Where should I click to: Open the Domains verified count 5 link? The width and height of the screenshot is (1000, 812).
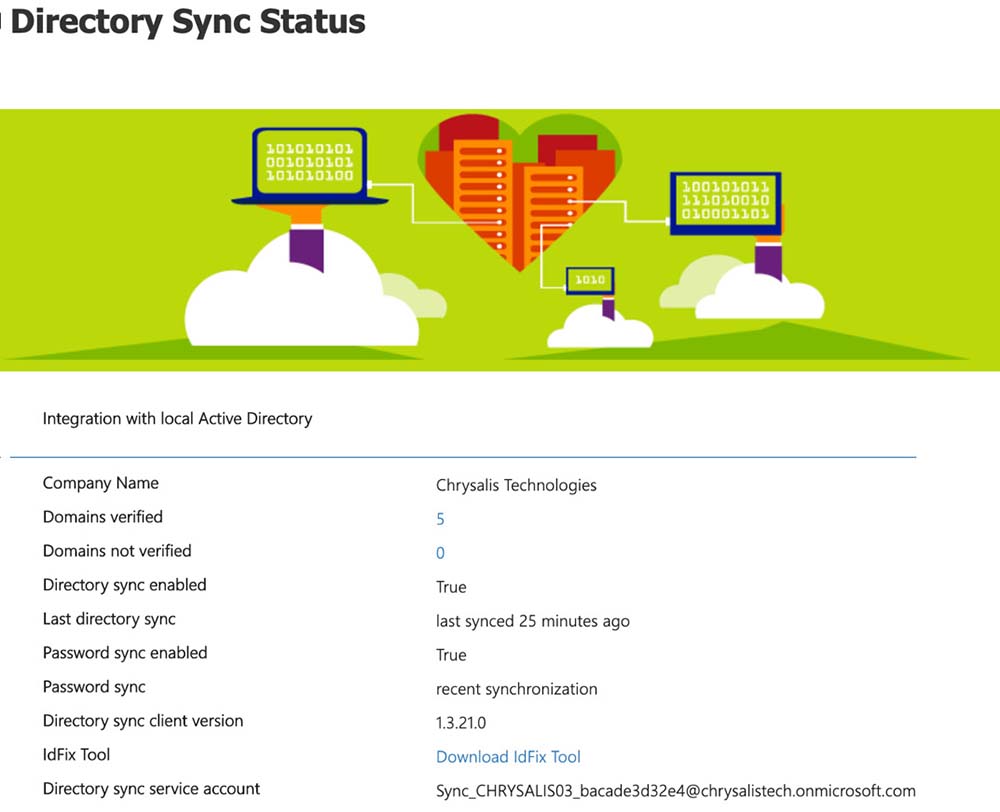pyautogui.click(x=440, y=519)
